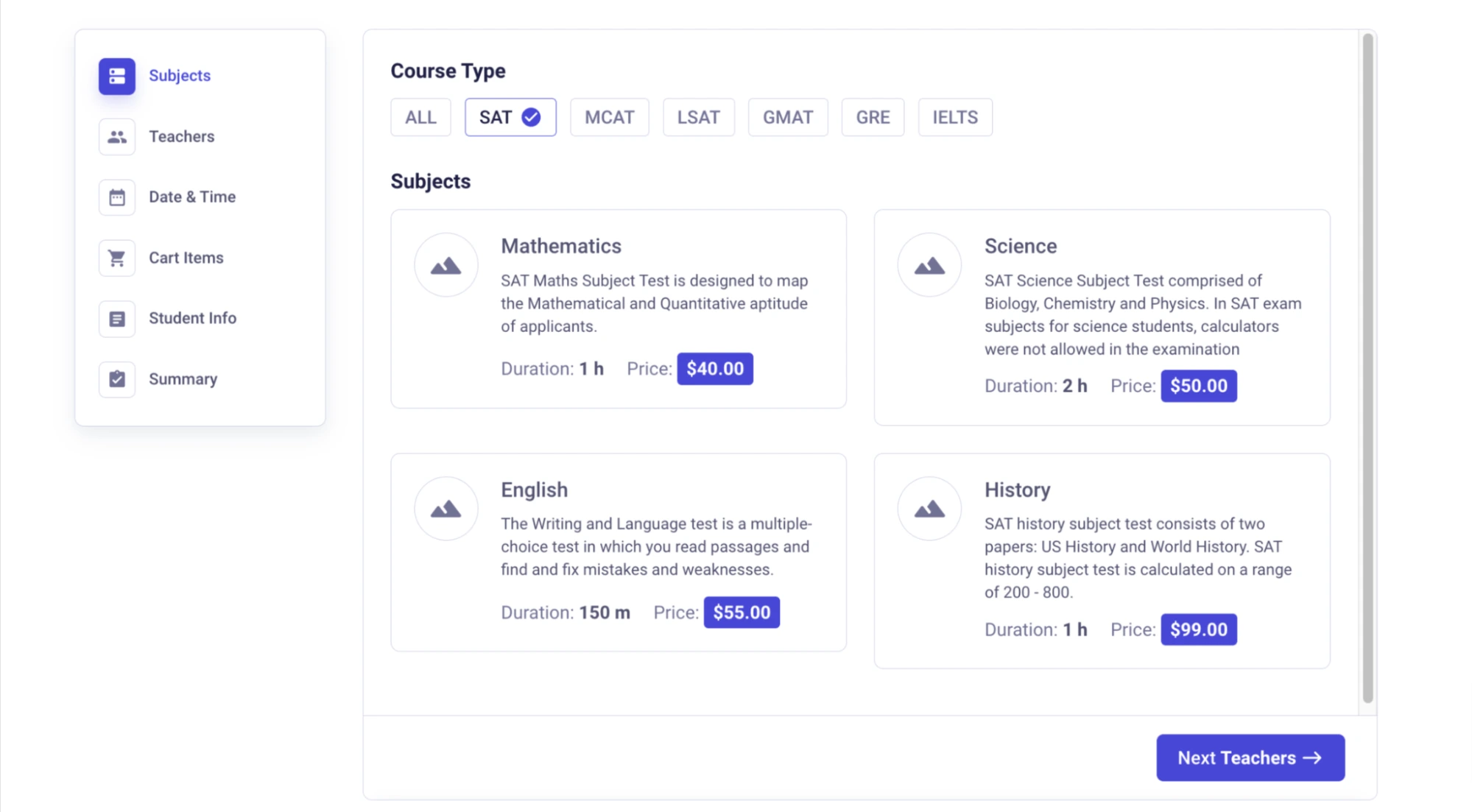Viewport: 1472px width, 812px height.
Task: Click the Mathematics placeholder image icon
Action: [446, 265]
